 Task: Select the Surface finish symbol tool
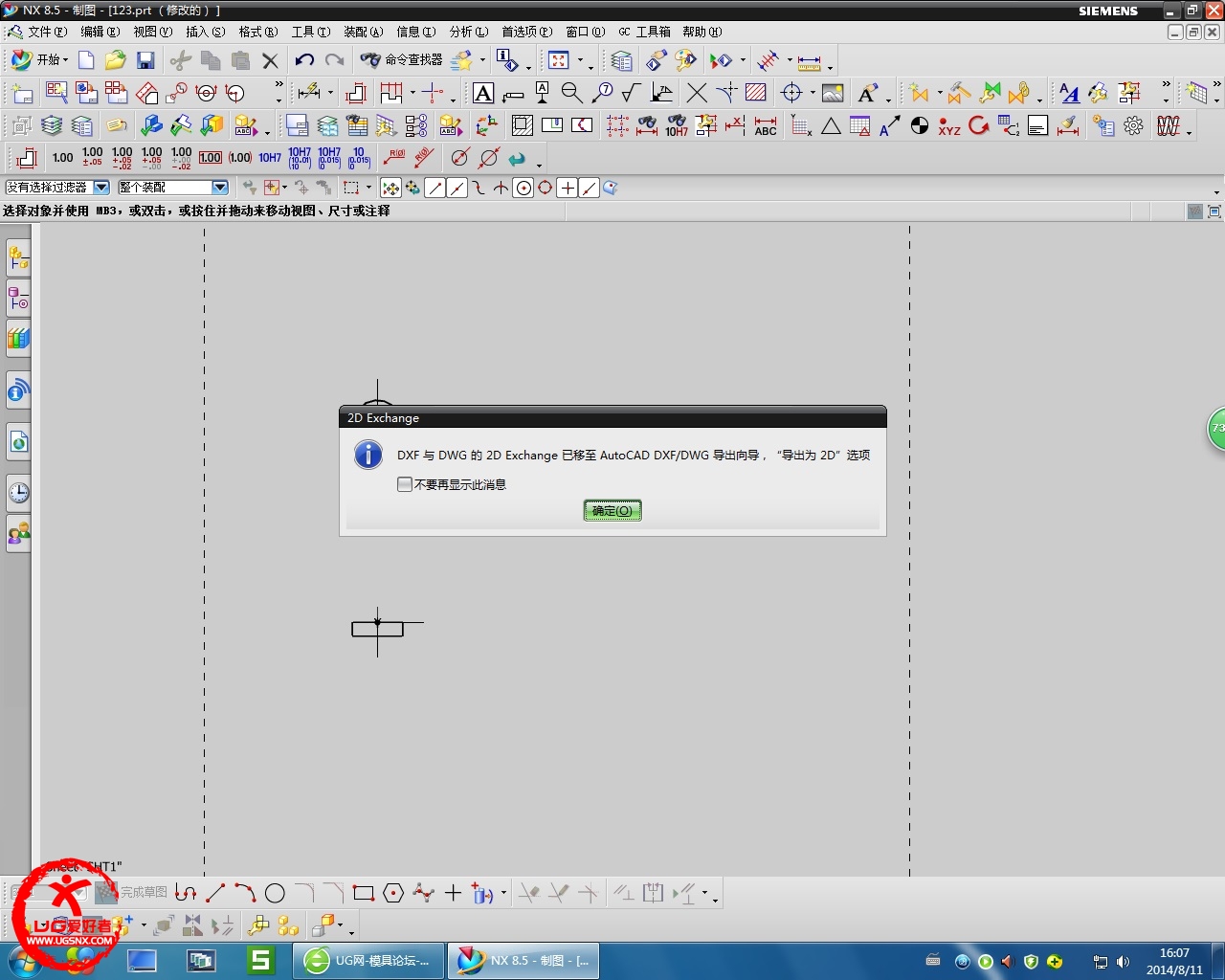631,93
